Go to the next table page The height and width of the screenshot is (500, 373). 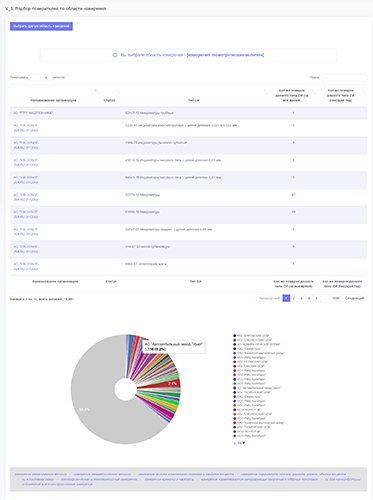(x=355, y=298)
